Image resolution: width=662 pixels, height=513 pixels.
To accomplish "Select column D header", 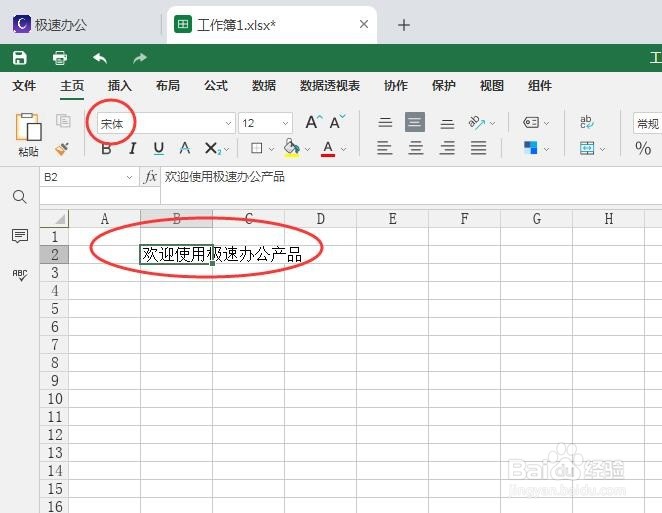I will point(320,219).
